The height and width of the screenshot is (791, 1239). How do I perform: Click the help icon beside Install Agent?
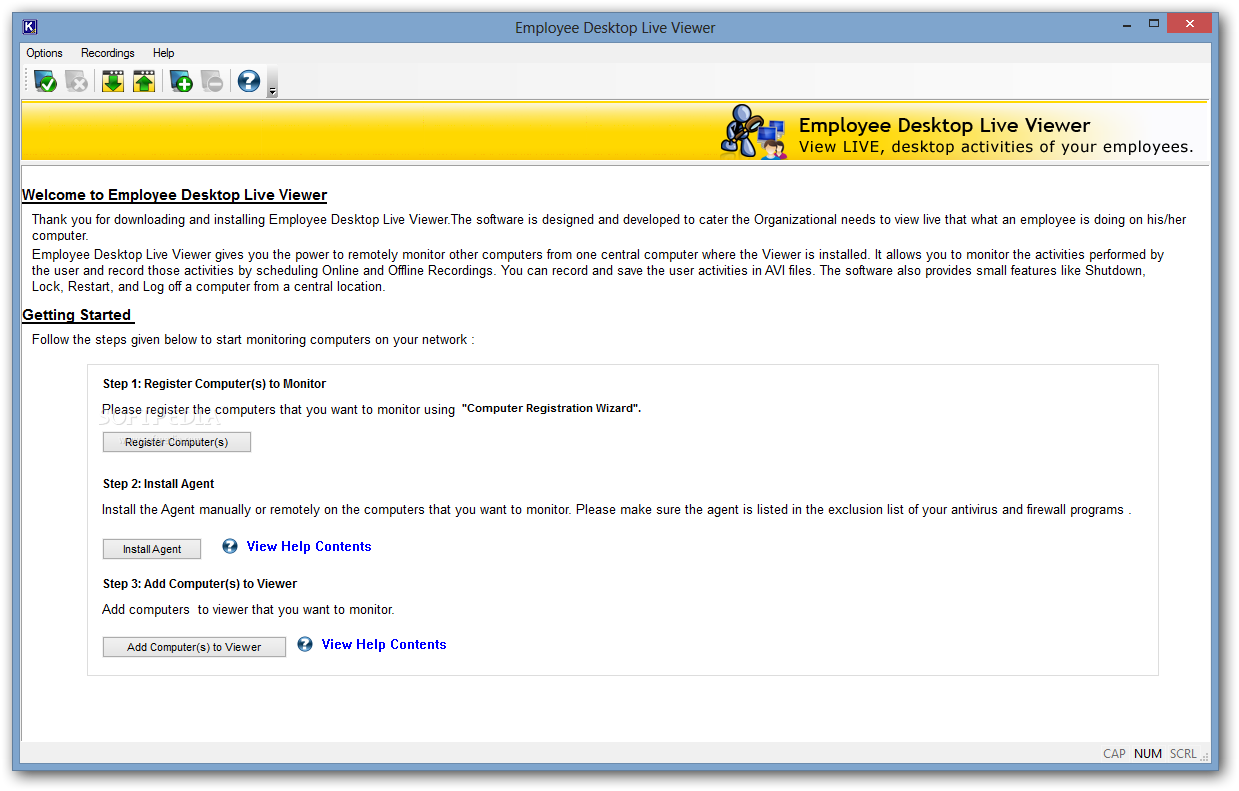point(230,546)
